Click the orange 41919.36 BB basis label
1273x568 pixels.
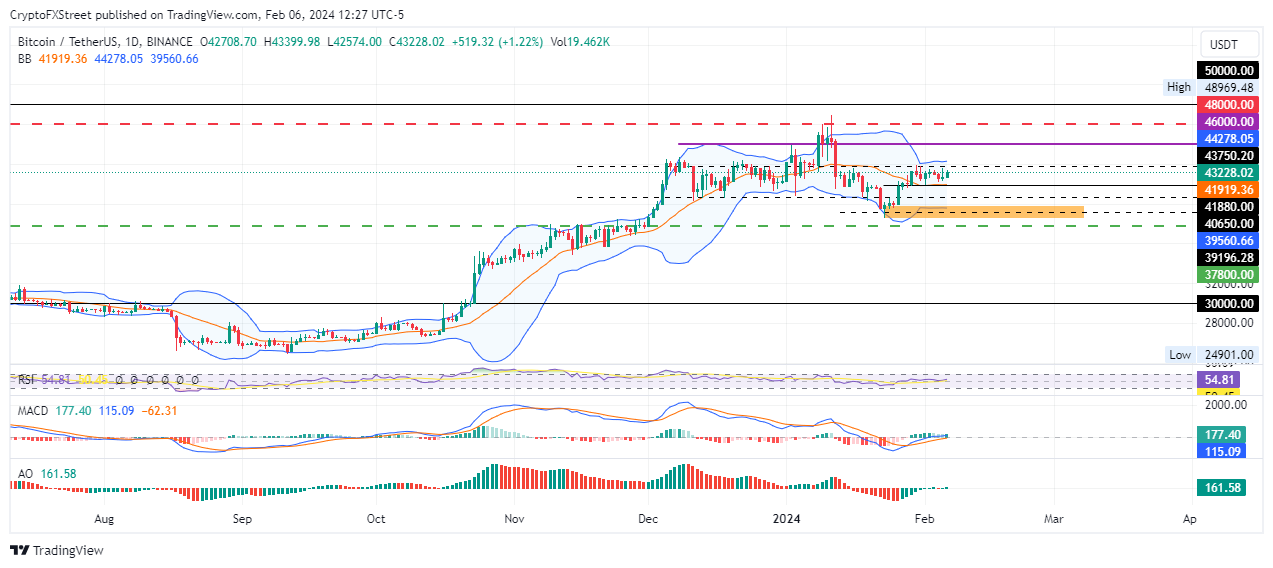[1227, 189]
